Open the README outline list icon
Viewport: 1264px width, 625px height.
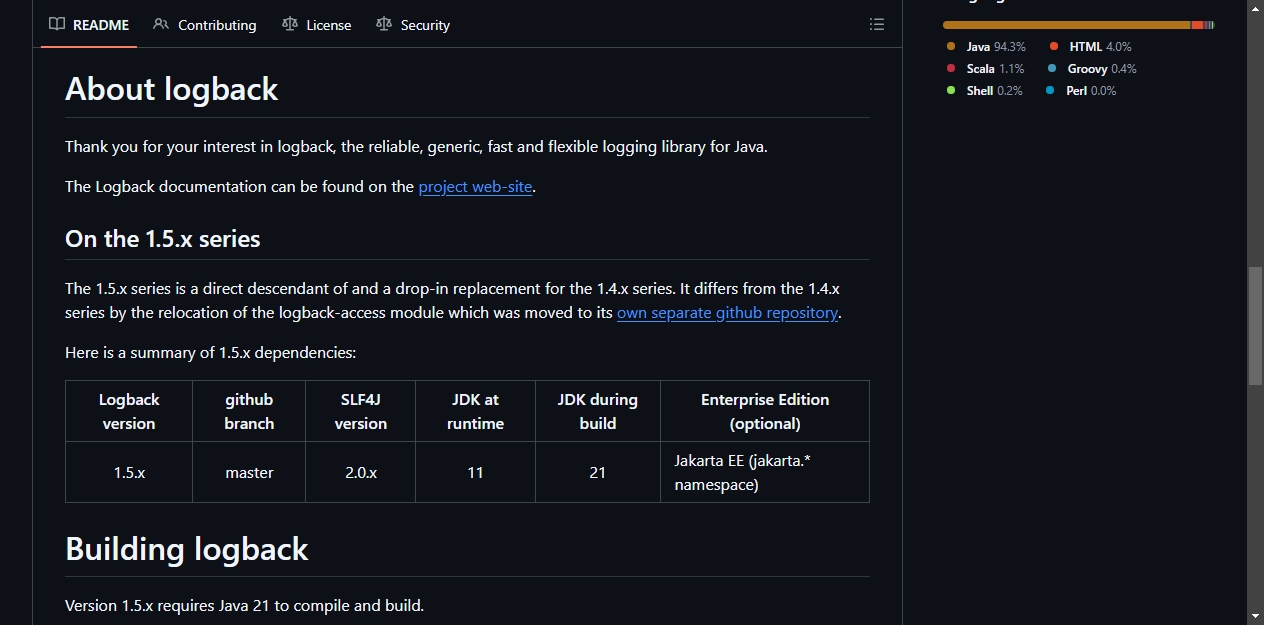point(877,25)
